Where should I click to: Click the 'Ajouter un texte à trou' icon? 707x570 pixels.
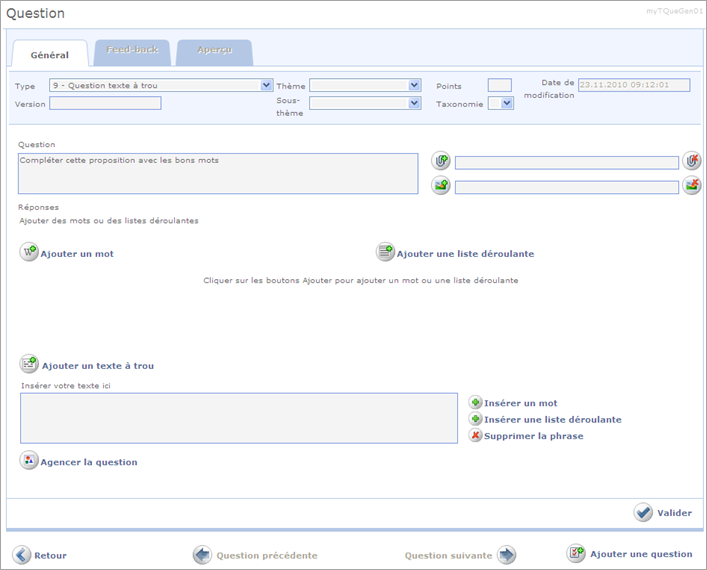29,365
